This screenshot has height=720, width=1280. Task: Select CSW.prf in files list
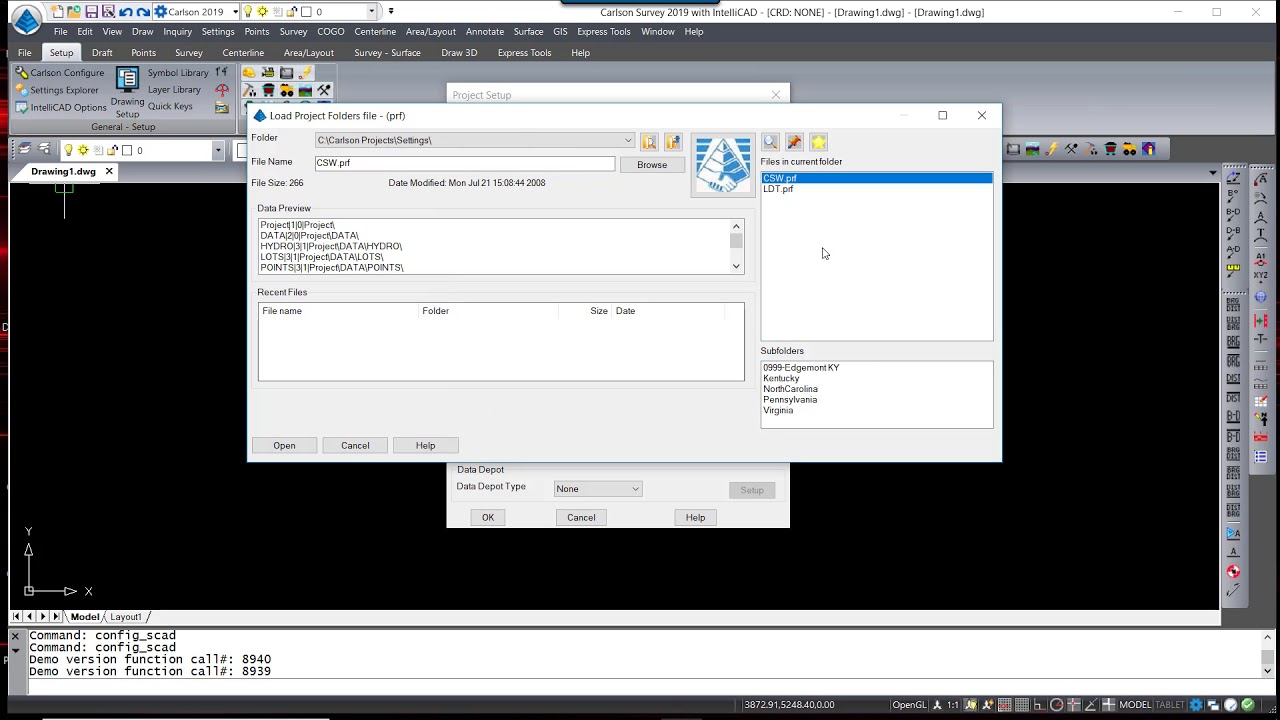click(877, 178)
